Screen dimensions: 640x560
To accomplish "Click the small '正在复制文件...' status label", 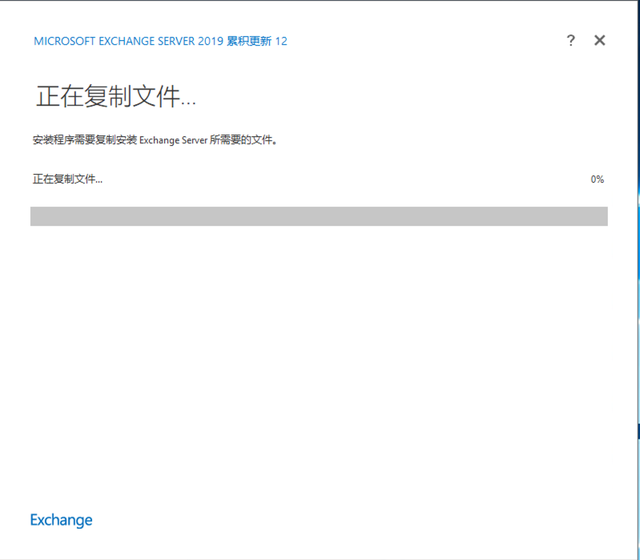I will tap(68, 179).
